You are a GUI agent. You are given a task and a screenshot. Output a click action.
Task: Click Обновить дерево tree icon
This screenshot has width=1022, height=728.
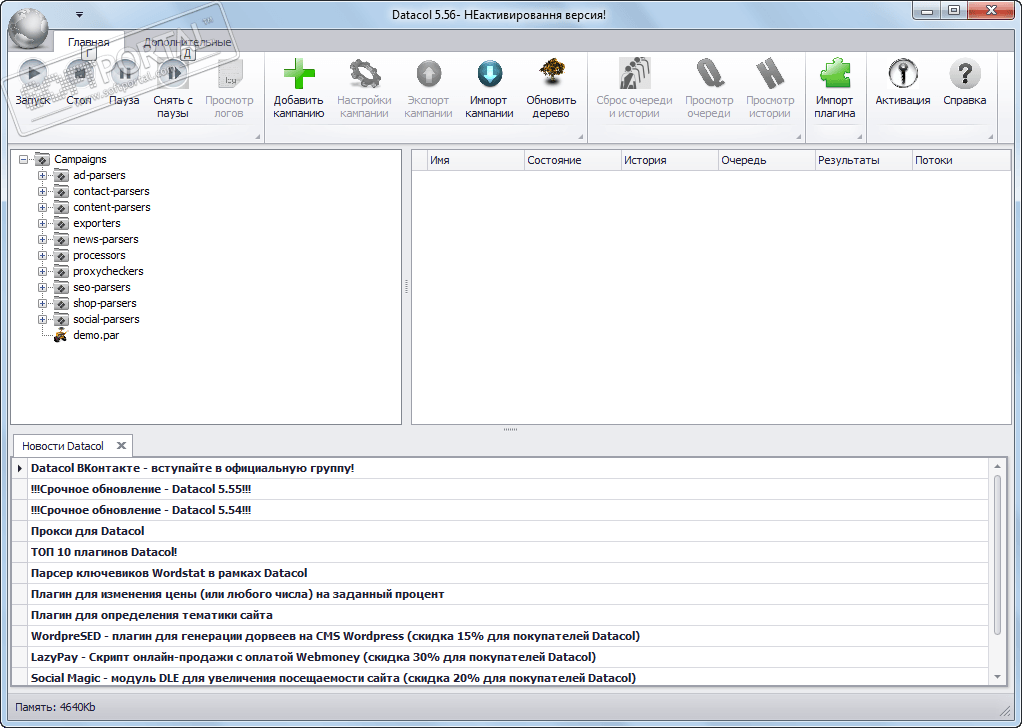[x=551, y=74]
